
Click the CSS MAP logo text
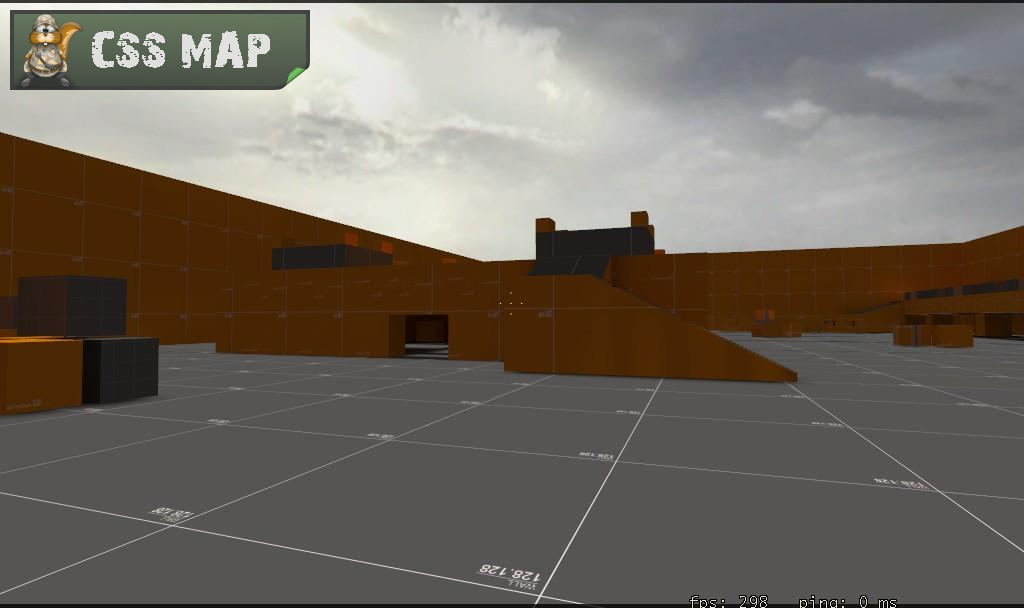181,50
